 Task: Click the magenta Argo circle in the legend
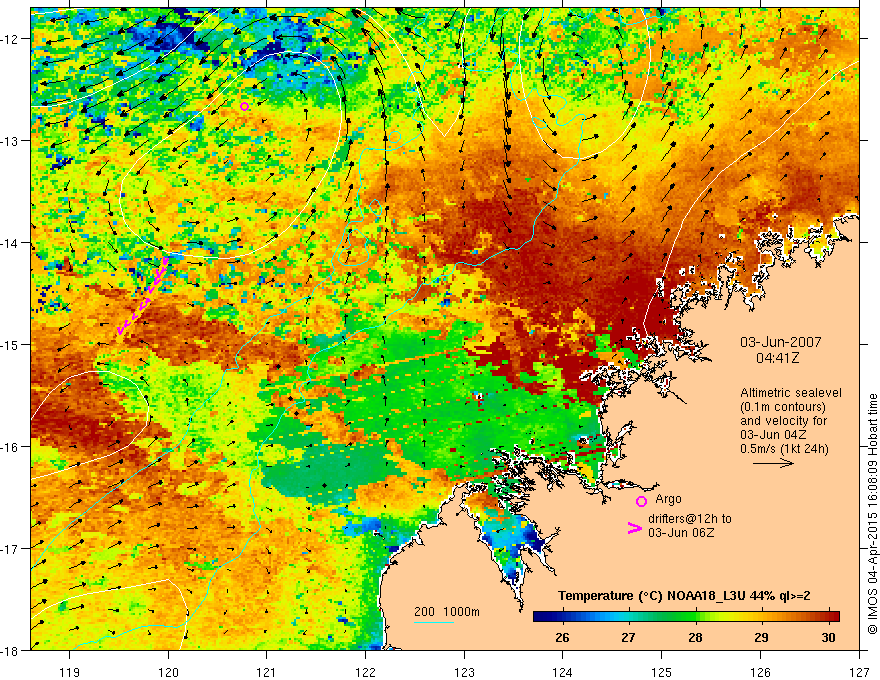(x=641, y=501)
